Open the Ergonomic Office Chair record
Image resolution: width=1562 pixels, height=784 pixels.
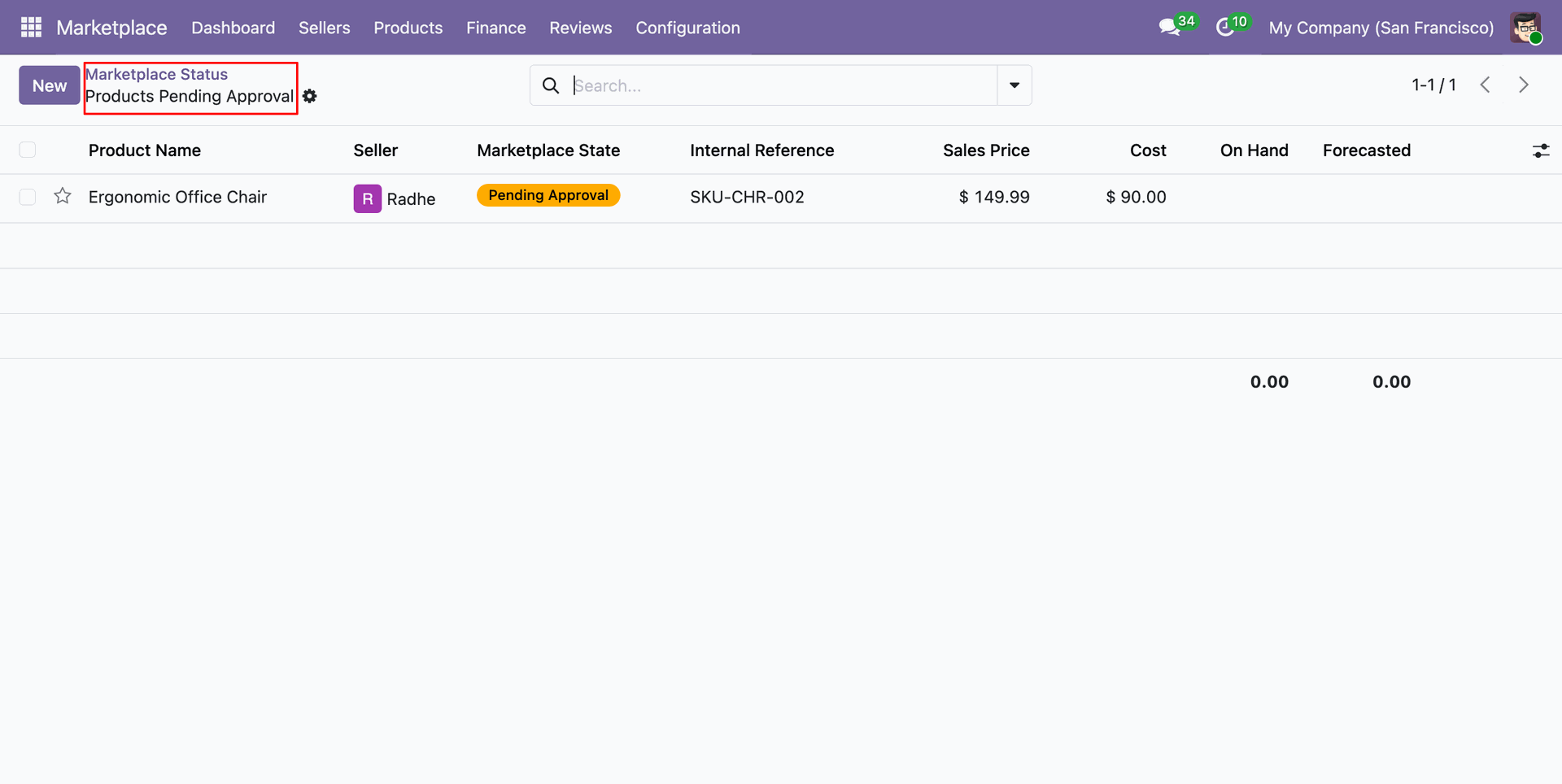point(177,197)
